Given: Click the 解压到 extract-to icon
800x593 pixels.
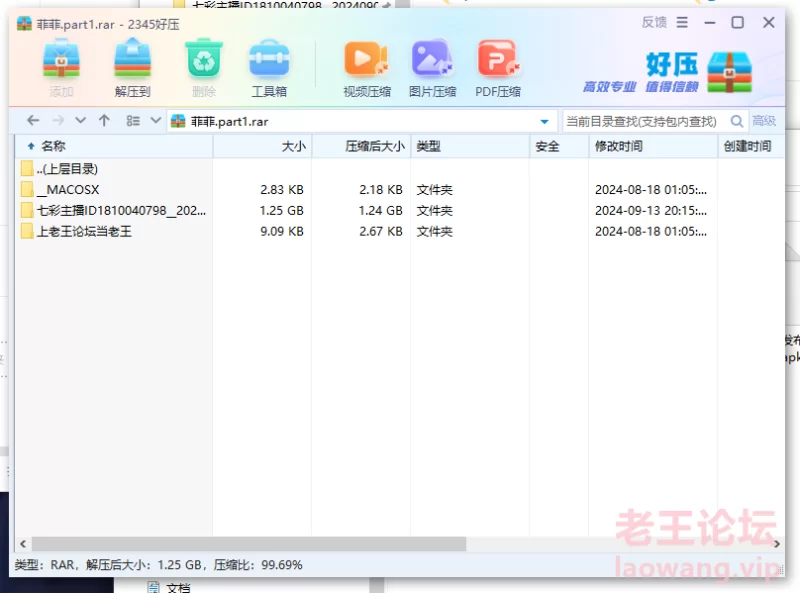Looking at the screenshot, I should 132,60.
